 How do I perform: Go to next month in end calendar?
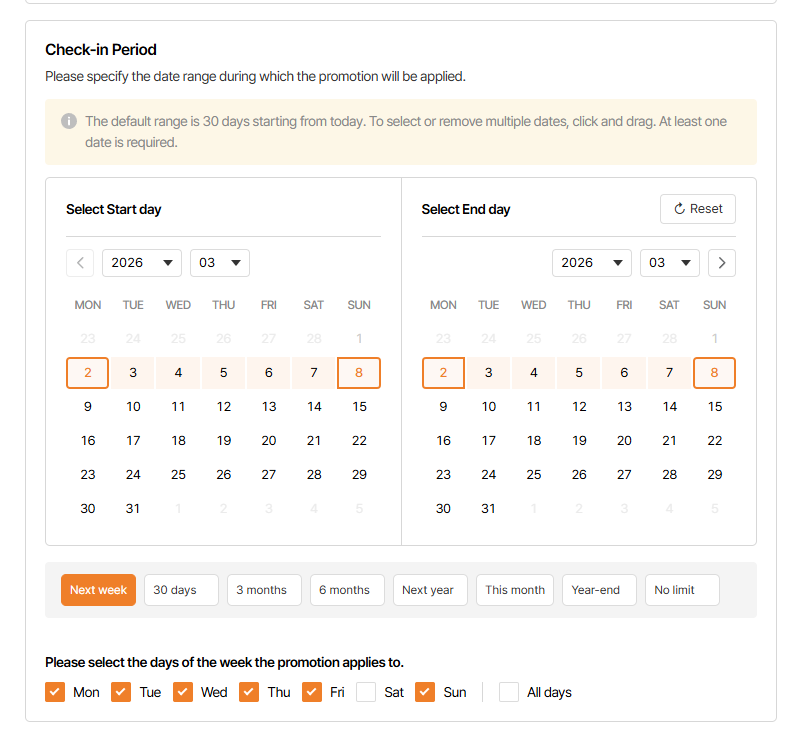(x=722, y=263)
